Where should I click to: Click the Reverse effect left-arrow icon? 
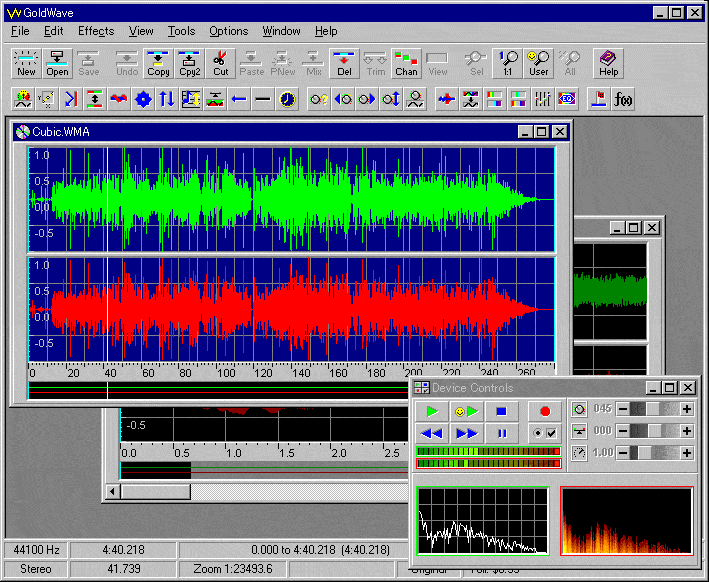(239, 99)
